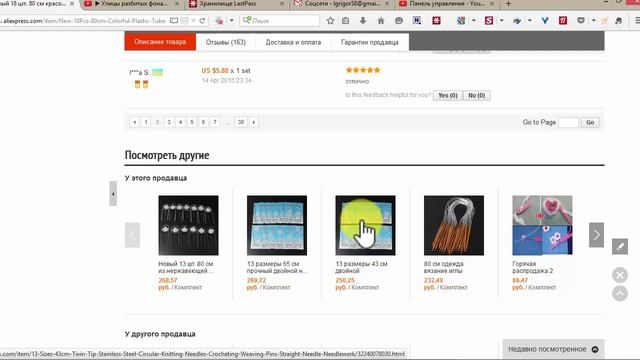Reload the page with the refresh icon
640x360 pixels.
pos(202,20)
